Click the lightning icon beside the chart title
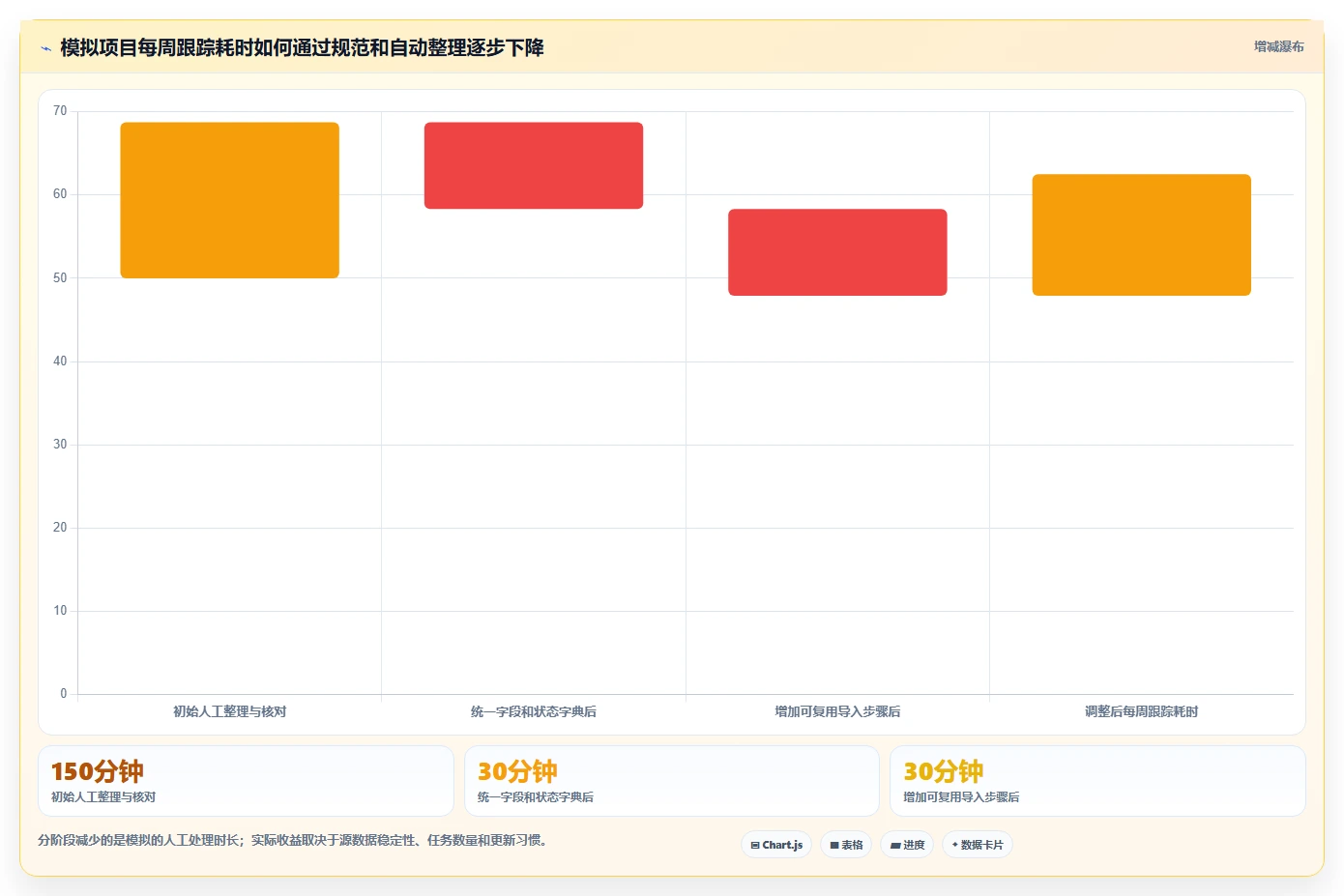 (45, 48)
